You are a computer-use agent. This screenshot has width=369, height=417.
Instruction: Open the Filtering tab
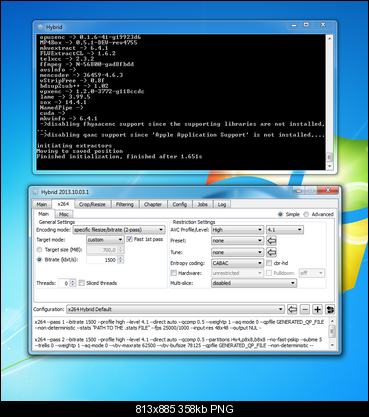point(125,204)
